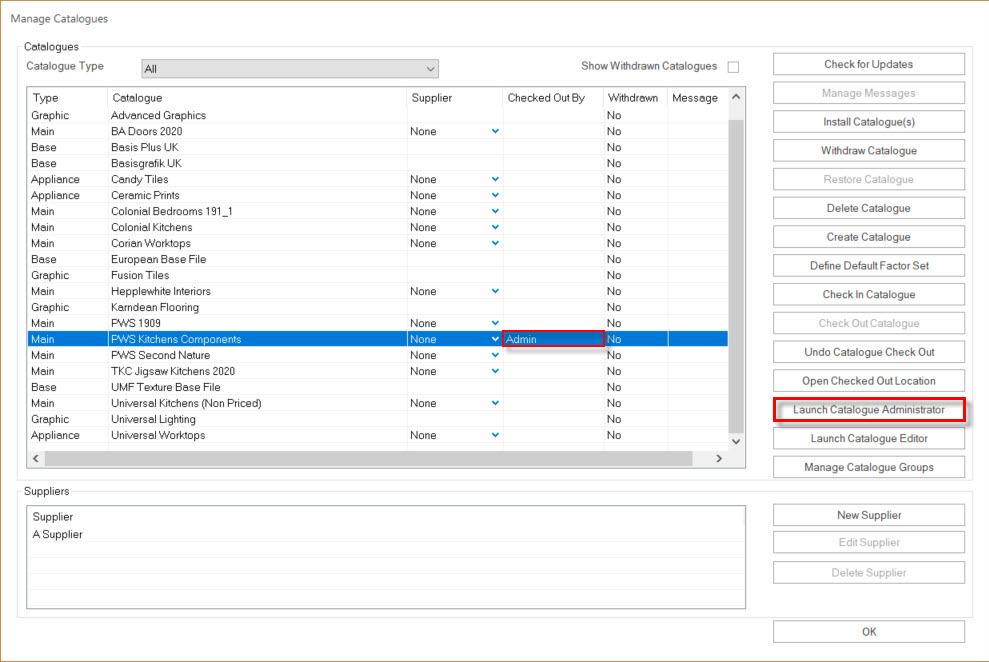Image resolution: width=989 pixels, height=662 pixels.
Task: Click the Withdrawn column header
Action: pos(635,98)
